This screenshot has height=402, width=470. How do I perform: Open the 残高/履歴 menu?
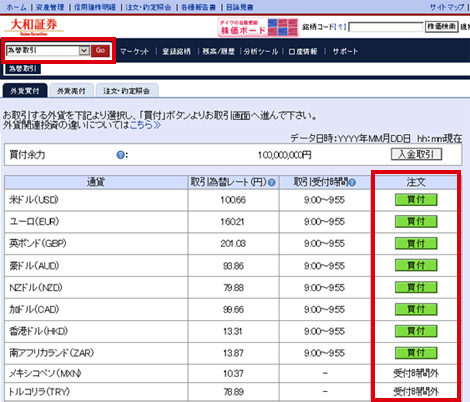pos(219,51)
